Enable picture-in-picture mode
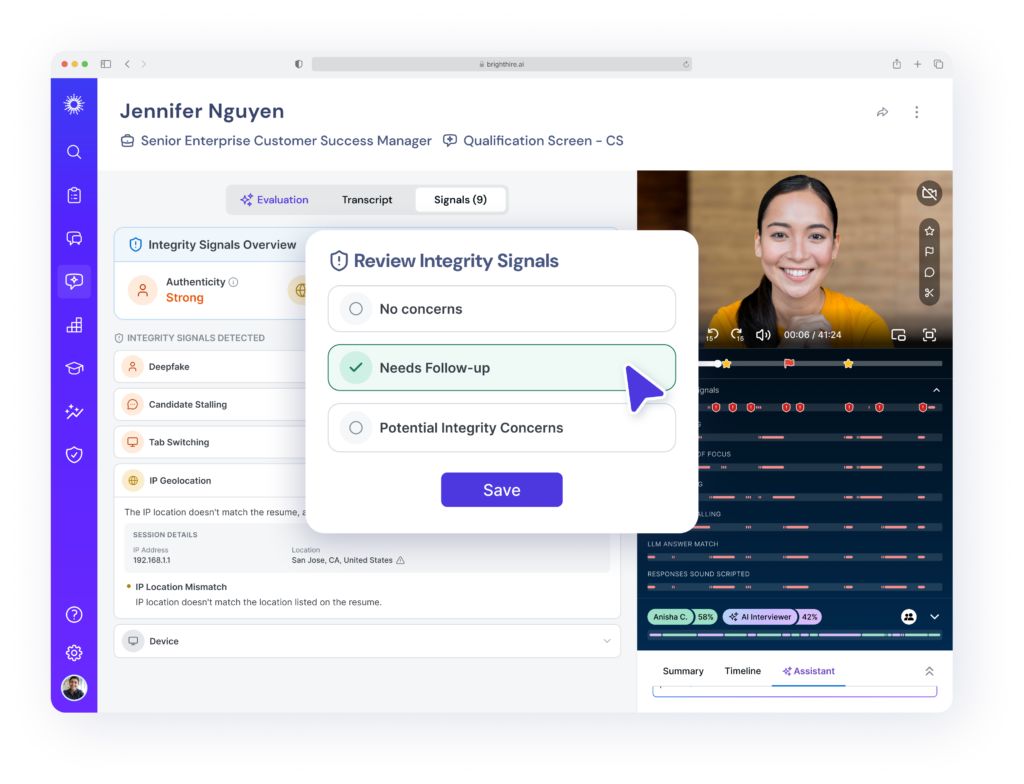The height and width of the screenshot is (784, 1024). pos(899,335)
